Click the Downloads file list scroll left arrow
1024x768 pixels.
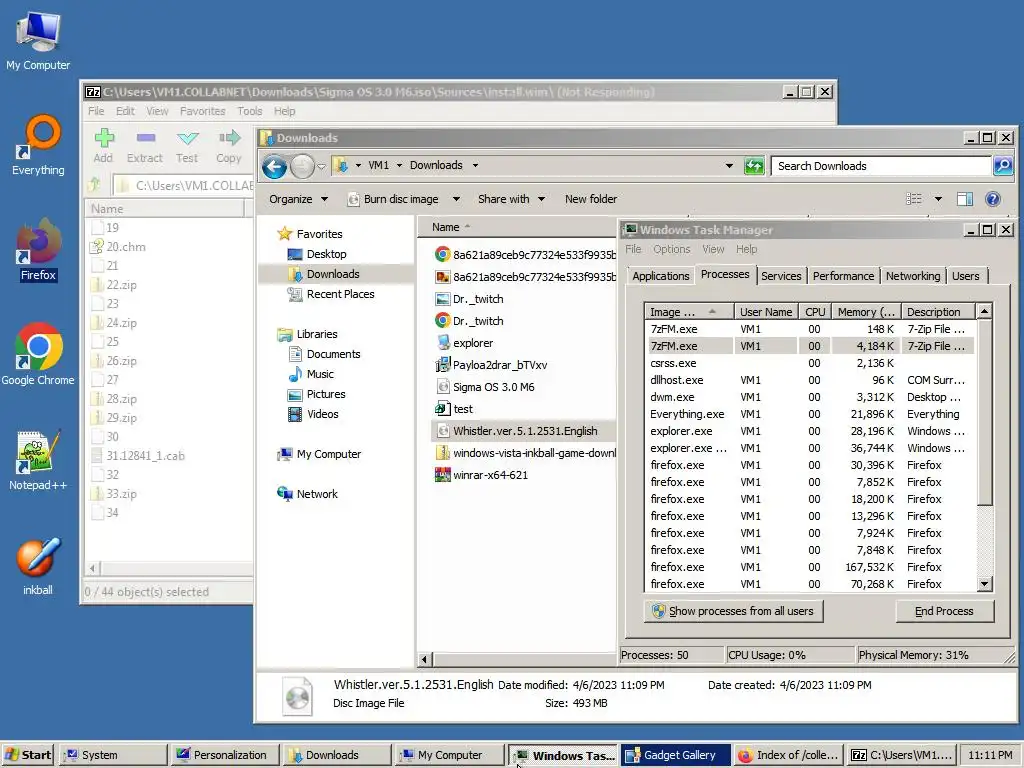[x=424, y=659]
